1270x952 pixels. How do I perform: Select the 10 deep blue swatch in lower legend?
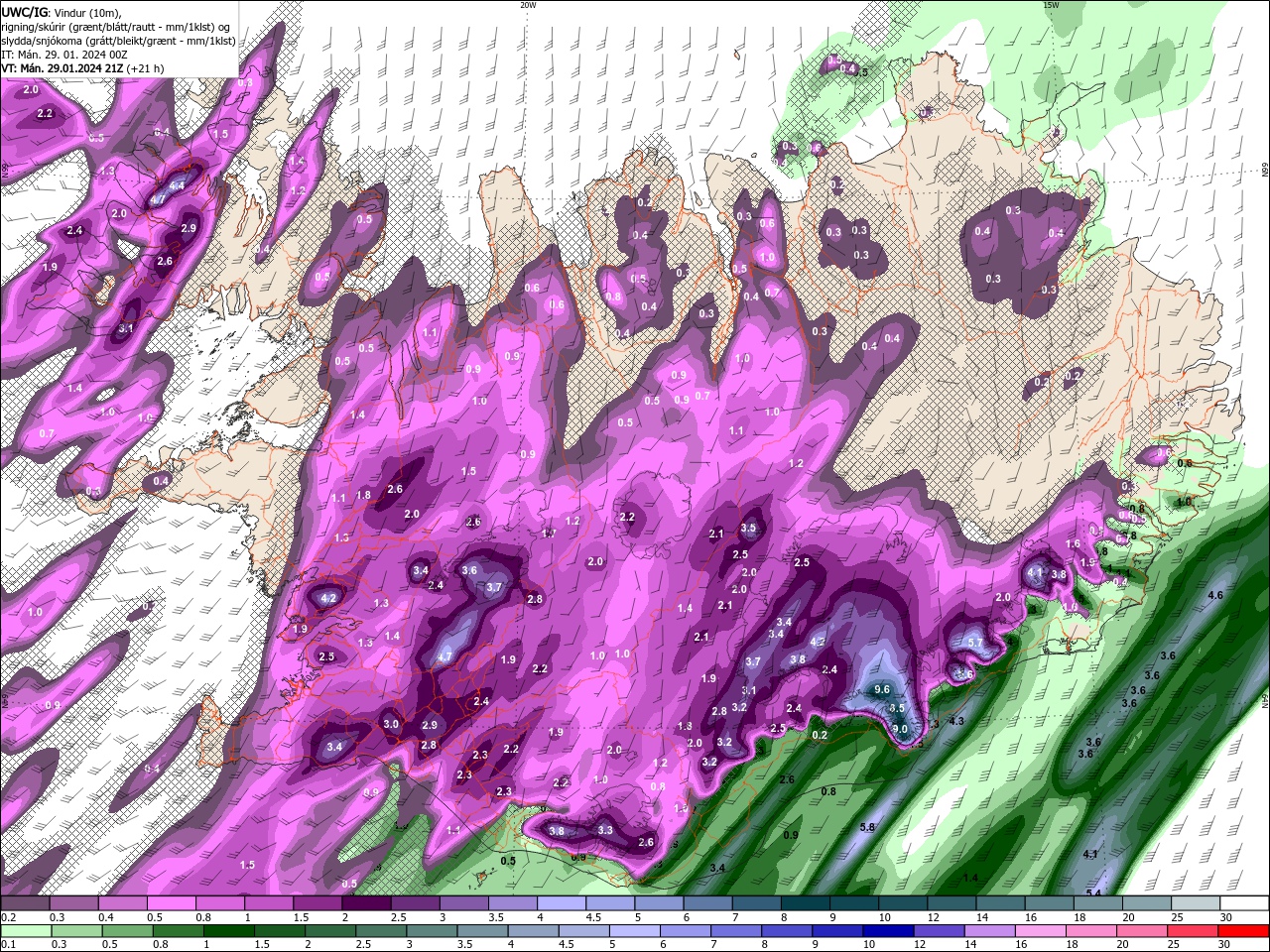coord(886,931)
